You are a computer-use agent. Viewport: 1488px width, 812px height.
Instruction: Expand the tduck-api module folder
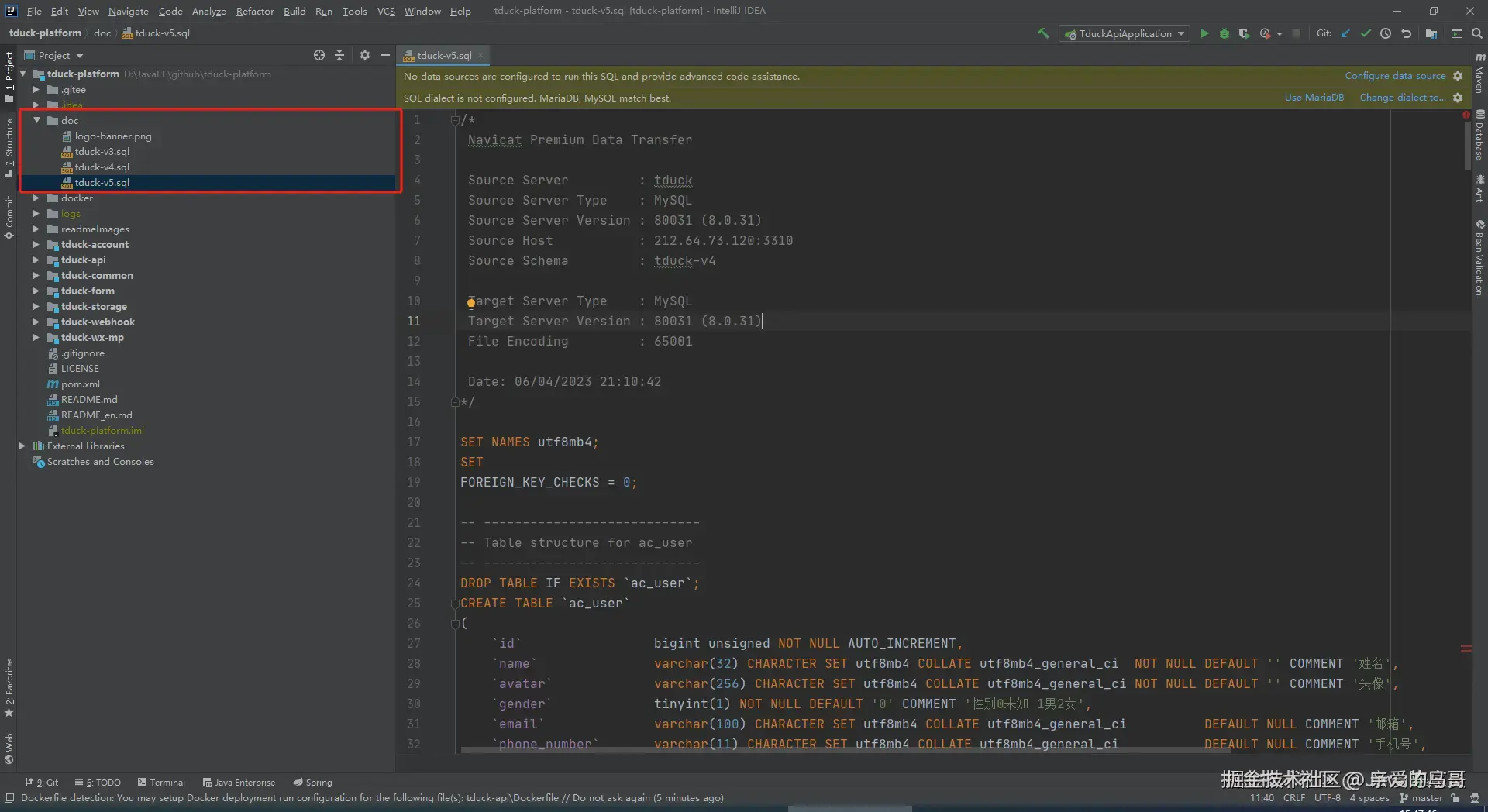coord(36,260)
